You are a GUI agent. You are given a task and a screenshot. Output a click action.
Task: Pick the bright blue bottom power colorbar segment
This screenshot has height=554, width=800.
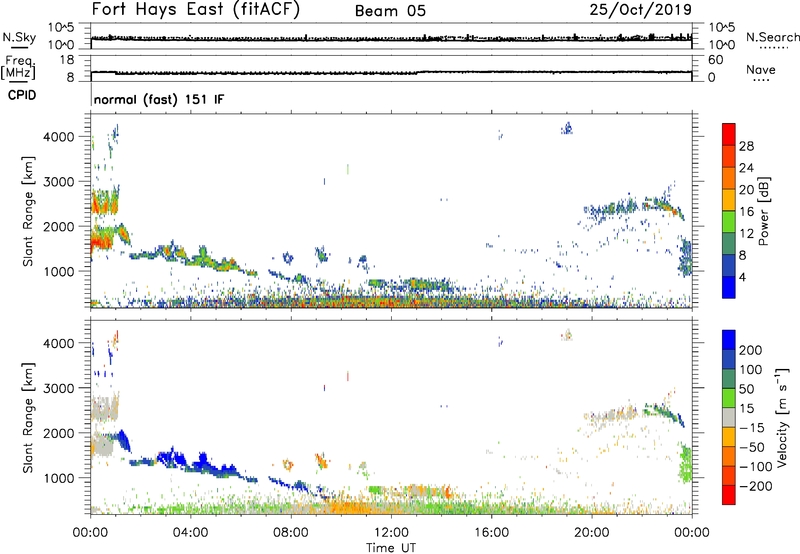point(729,287)
